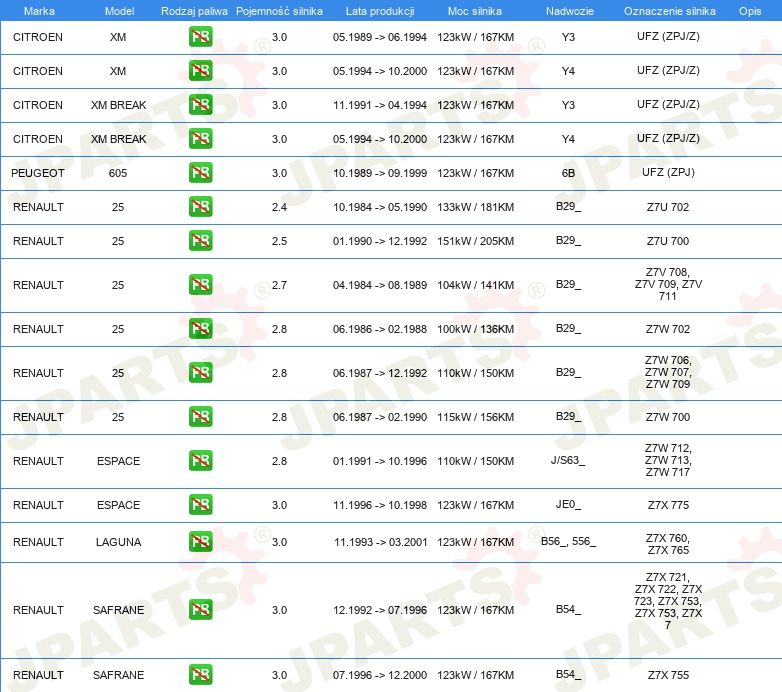The height and width of the screenshot is (692, 782).
Task: Select body code 6B
Action: (569, 173)
